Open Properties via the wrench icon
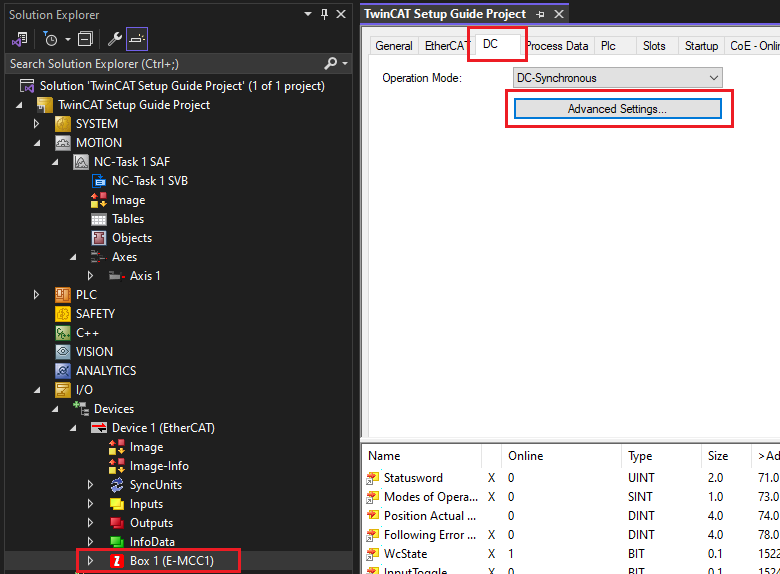This screenshot has width=780, height=574. [114, 39]
